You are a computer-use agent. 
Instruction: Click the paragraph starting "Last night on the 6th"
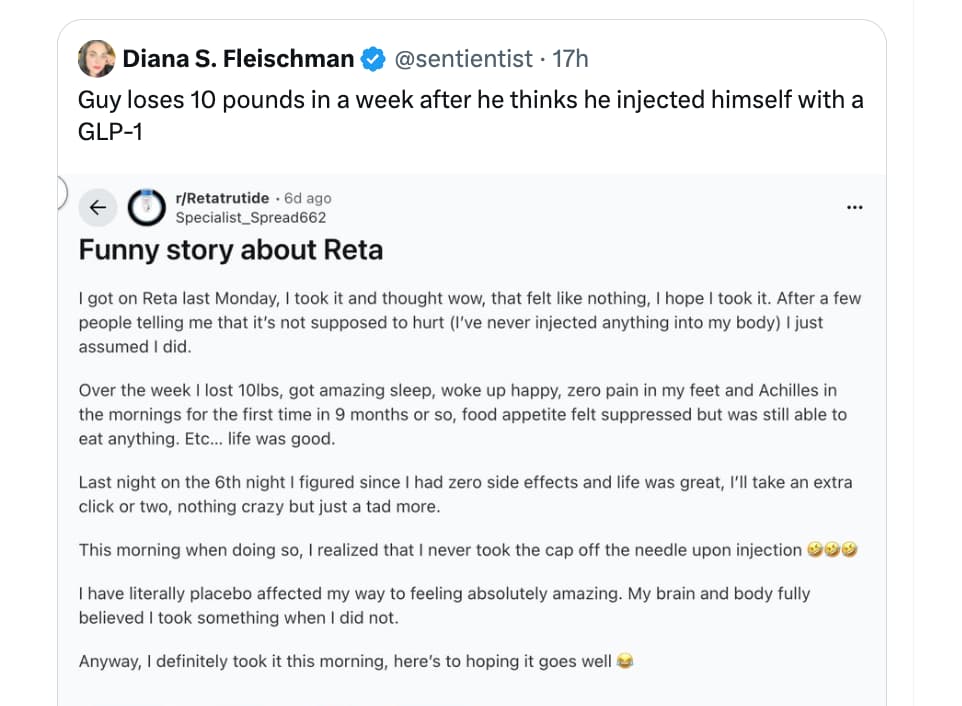point(465,494)
